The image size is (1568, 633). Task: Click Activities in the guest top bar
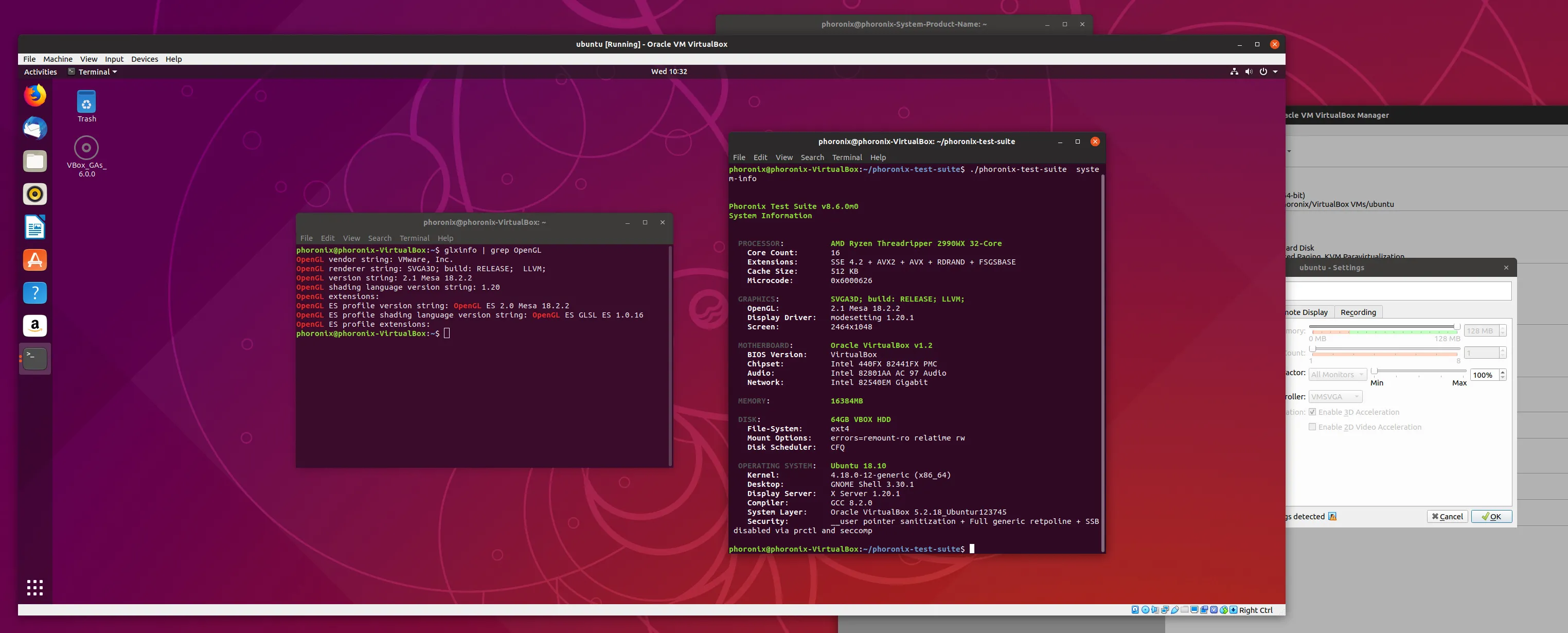(40, 72)
